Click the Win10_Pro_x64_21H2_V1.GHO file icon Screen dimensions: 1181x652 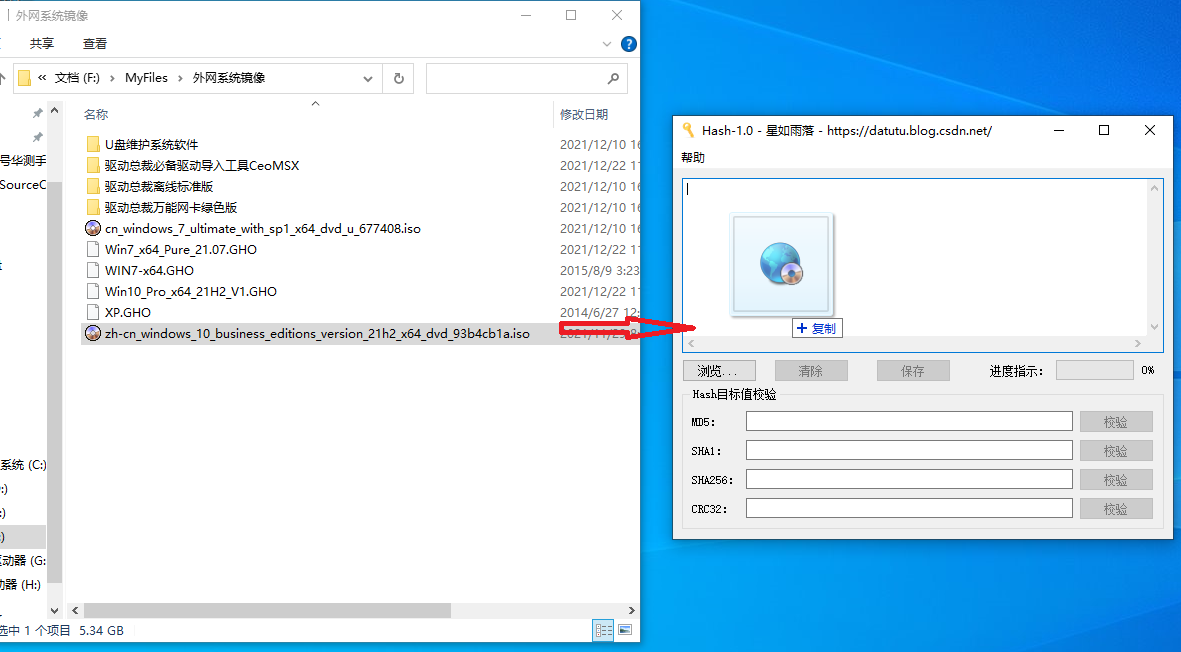(x=93, y=291)
